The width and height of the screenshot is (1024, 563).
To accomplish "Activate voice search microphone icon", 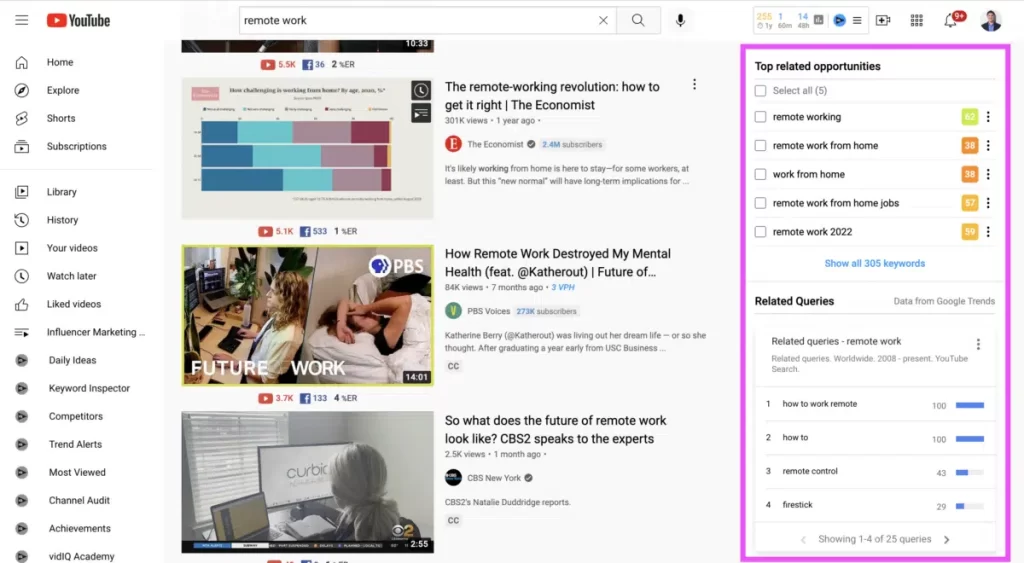I will click(x=680, y=20).
